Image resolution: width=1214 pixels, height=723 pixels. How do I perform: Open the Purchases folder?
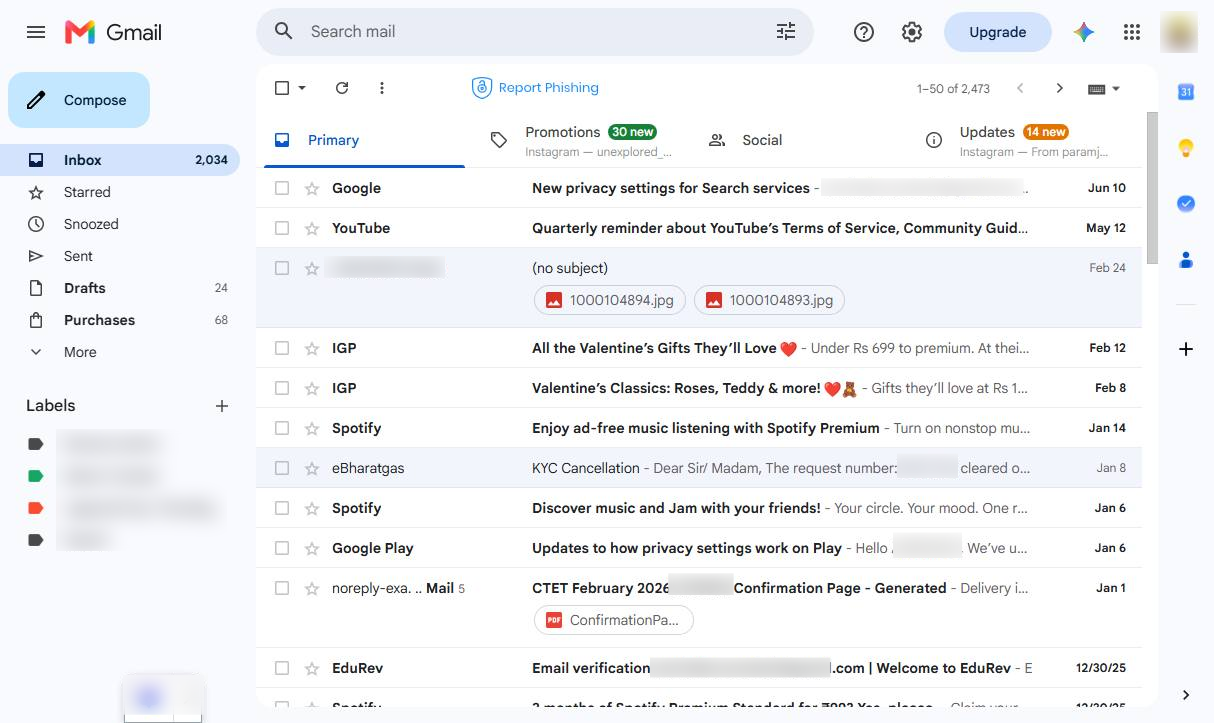120,320
